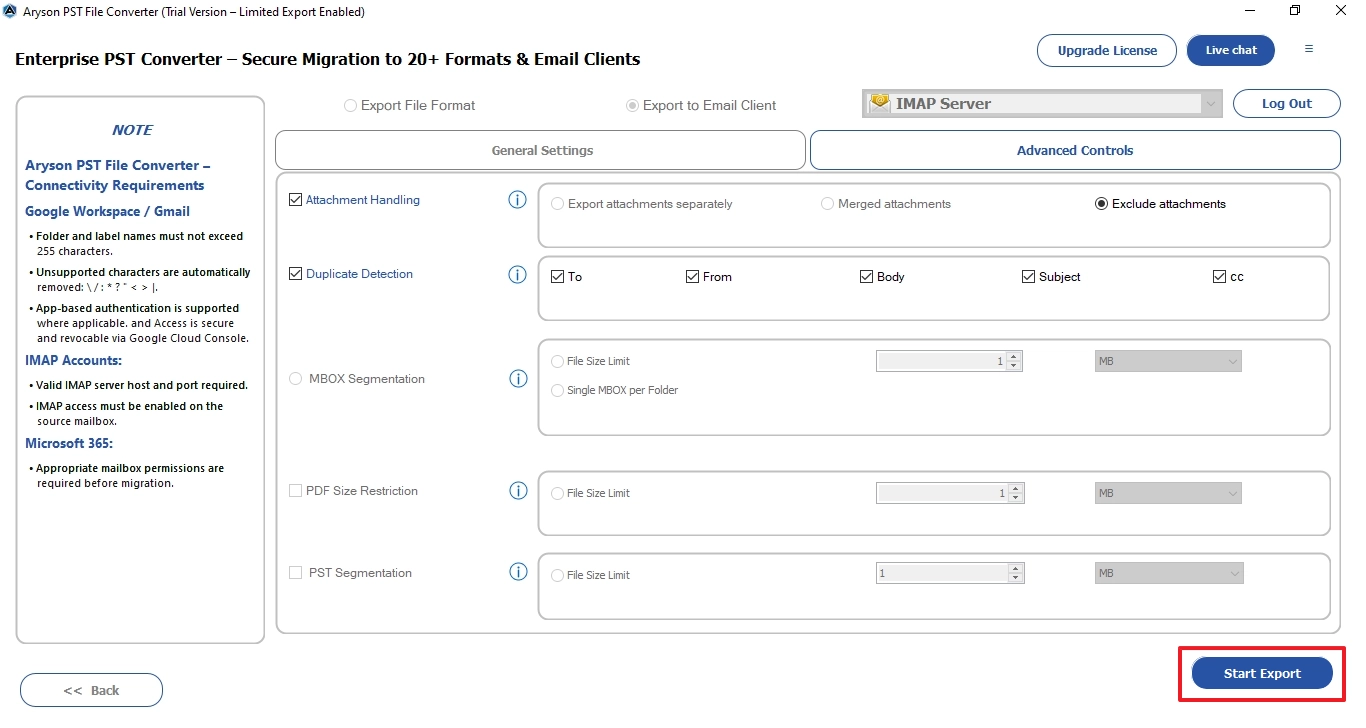Click the IMAP Server envelope icon

pos(880,103)
